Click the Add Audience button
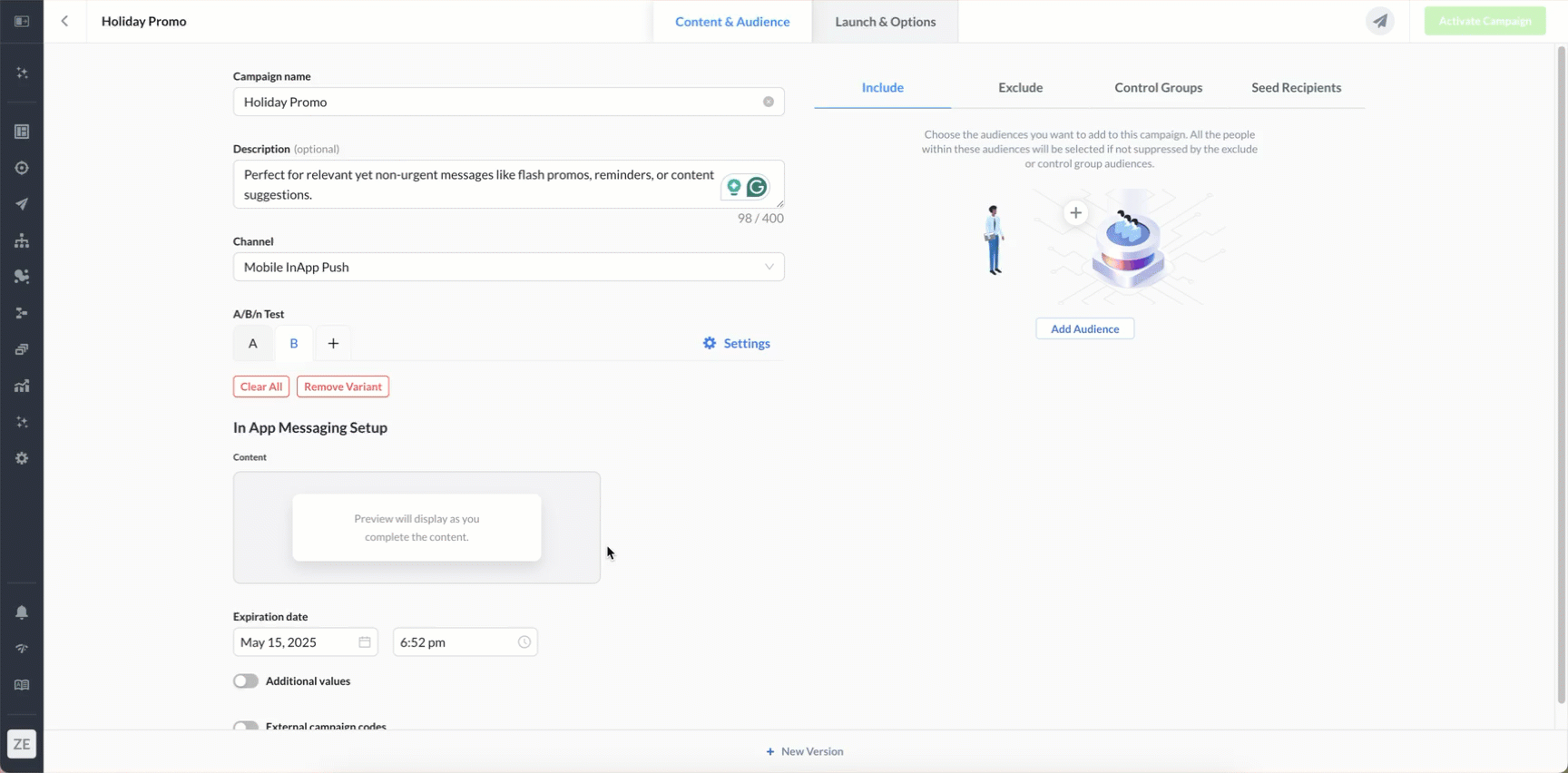 coord(1084,328)
